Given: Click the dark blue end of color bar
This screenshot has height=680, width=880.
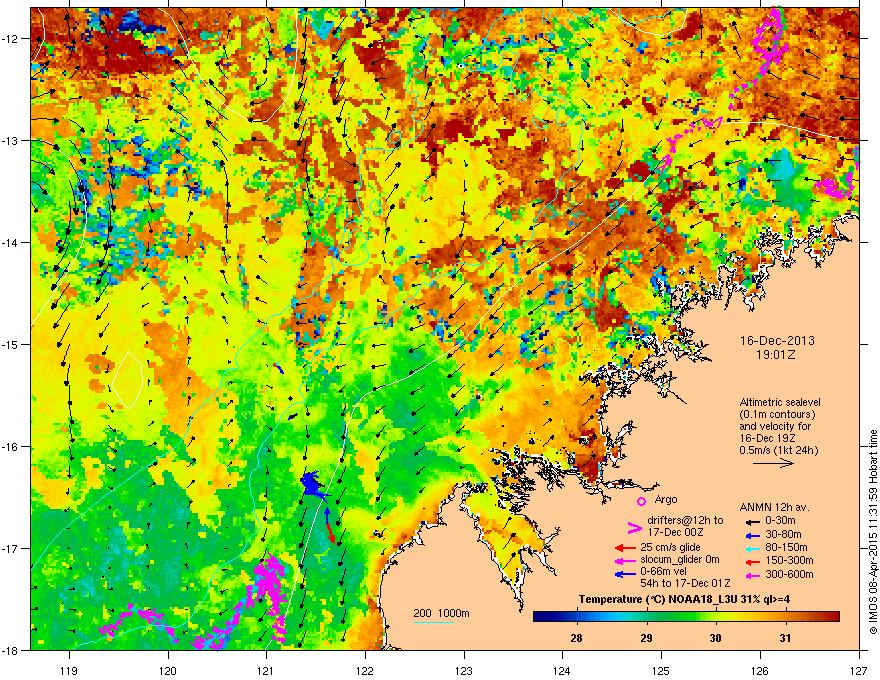Looking at the screenshot, I should (x=539, y=617).
